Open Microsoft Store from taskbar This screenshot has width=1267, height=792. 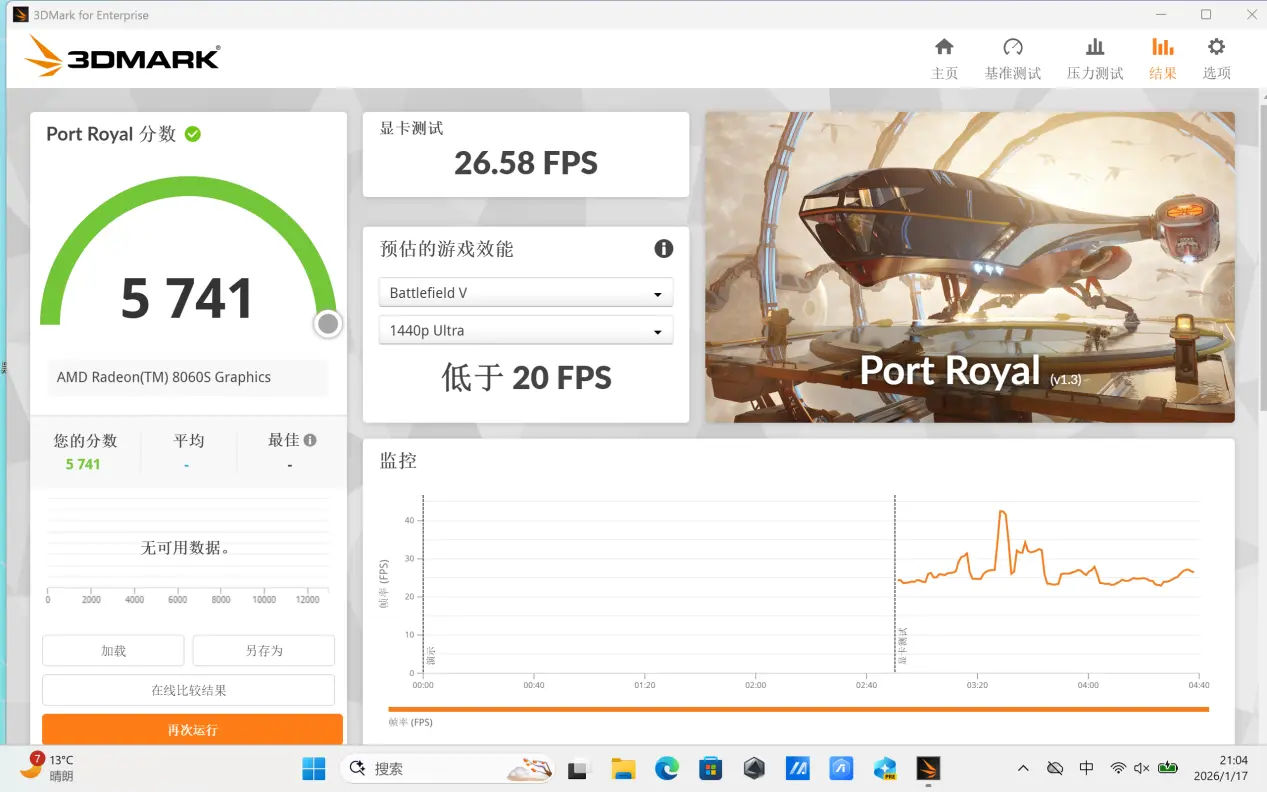coord(711,769)
